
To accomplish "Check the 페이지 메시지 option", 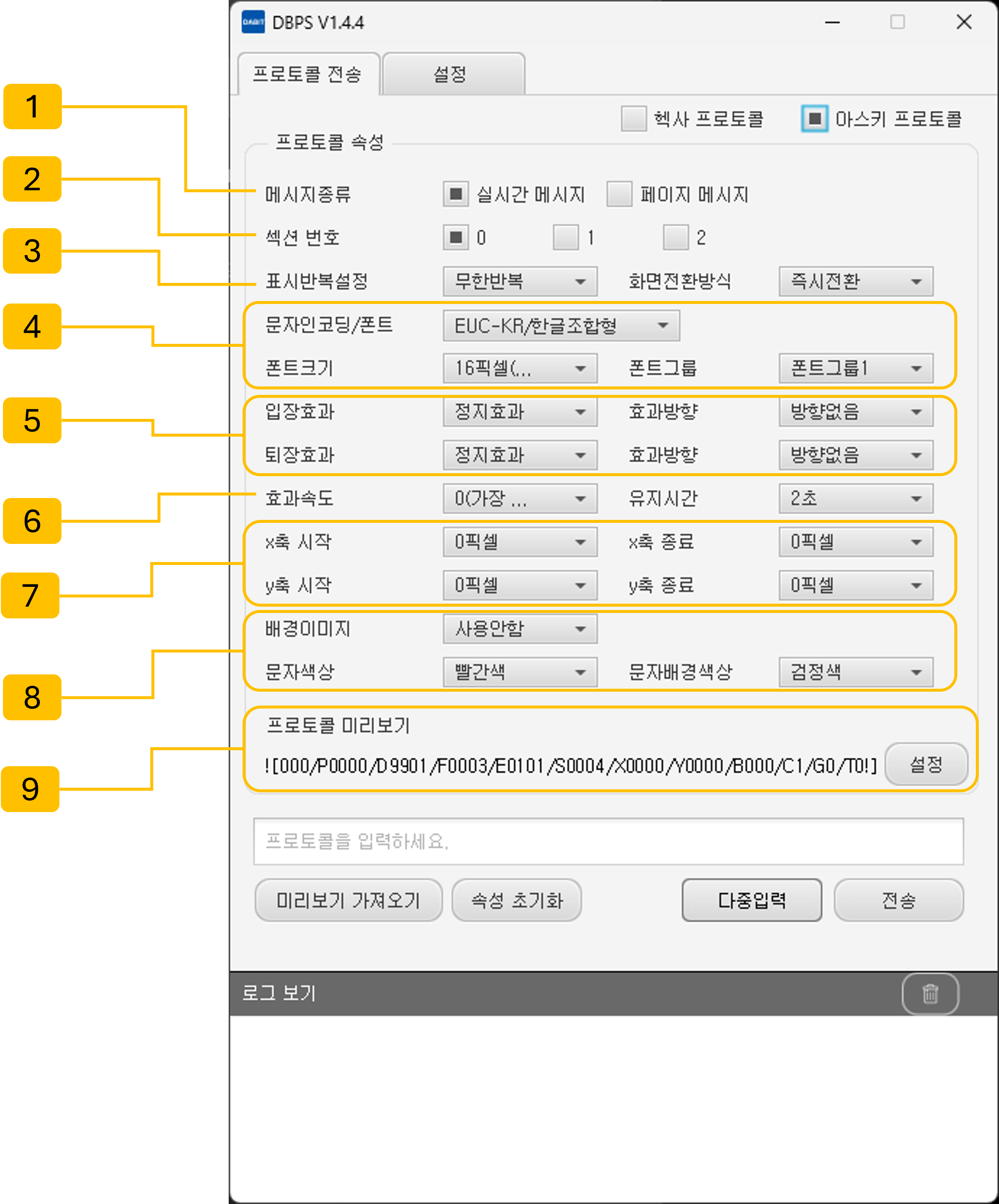I will [x=620, y=194].
